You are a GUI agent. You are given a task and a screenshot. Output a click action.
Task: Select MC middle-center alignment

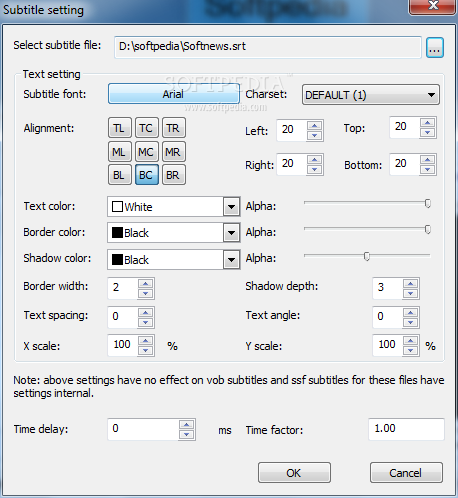pos(147,152)
